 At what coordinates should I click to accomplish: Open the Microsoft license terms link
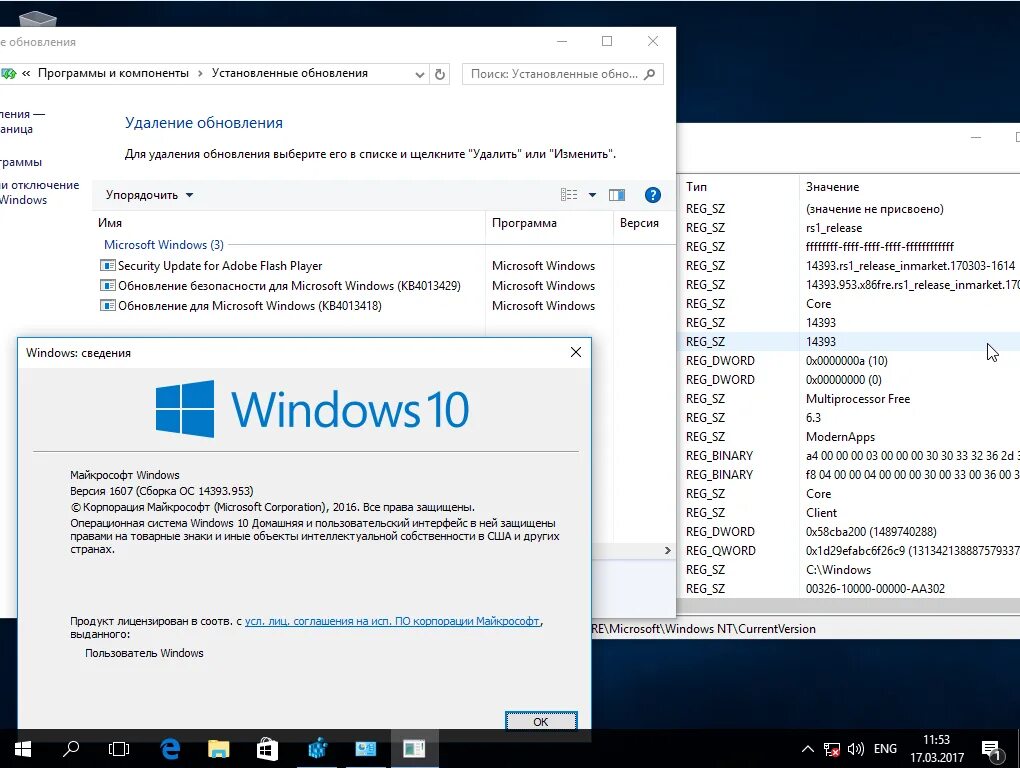click(x=392, y=621)
